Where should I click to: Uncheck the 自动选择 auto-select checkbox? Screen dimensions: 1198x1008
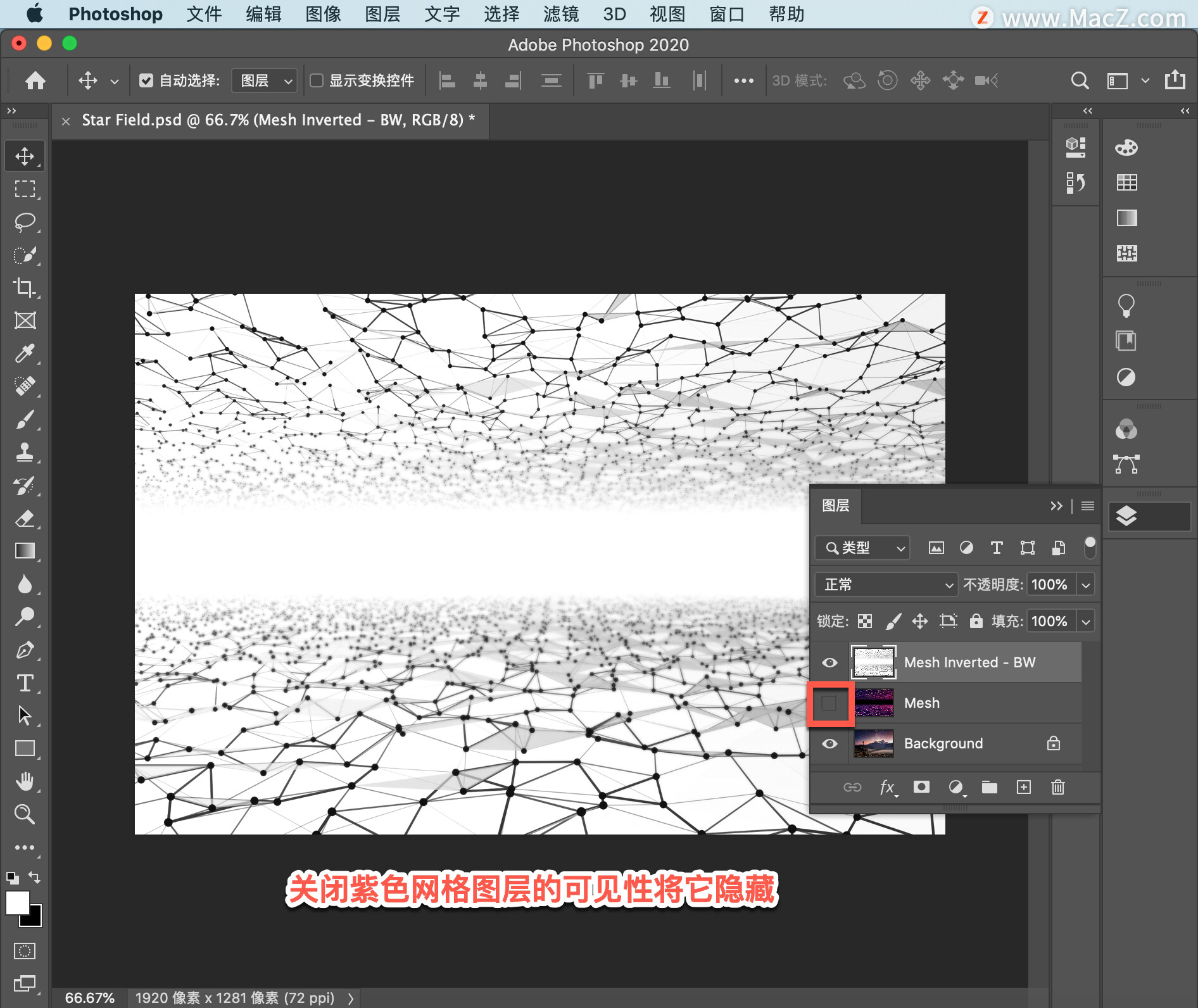tap(146, 80)
